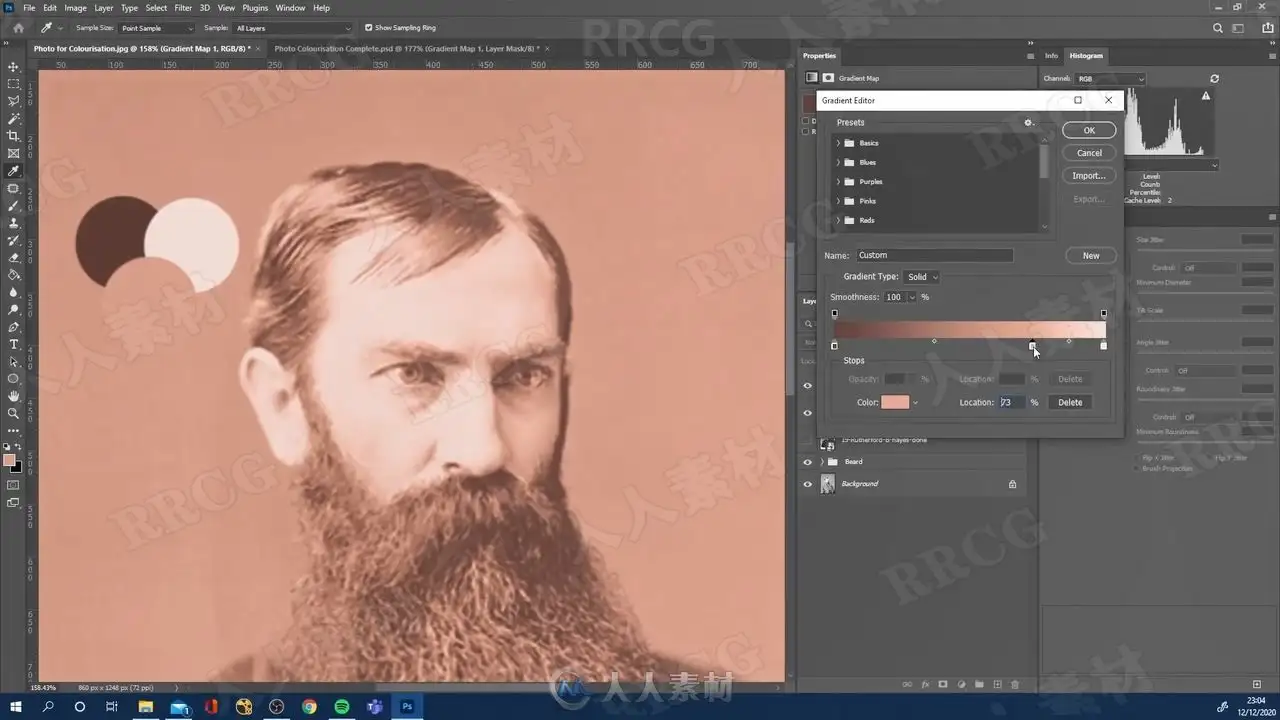Image resolution: width=1280 pixels, height=720 pixels.
Task: Open the Smoothness value dropdown arrow
Action: tap(912, 297)
